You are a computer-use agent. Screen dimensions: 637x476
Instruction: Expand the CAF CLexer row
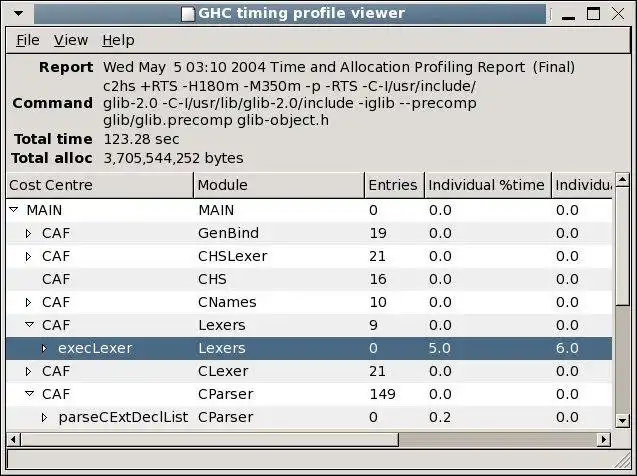pos(28,371)
